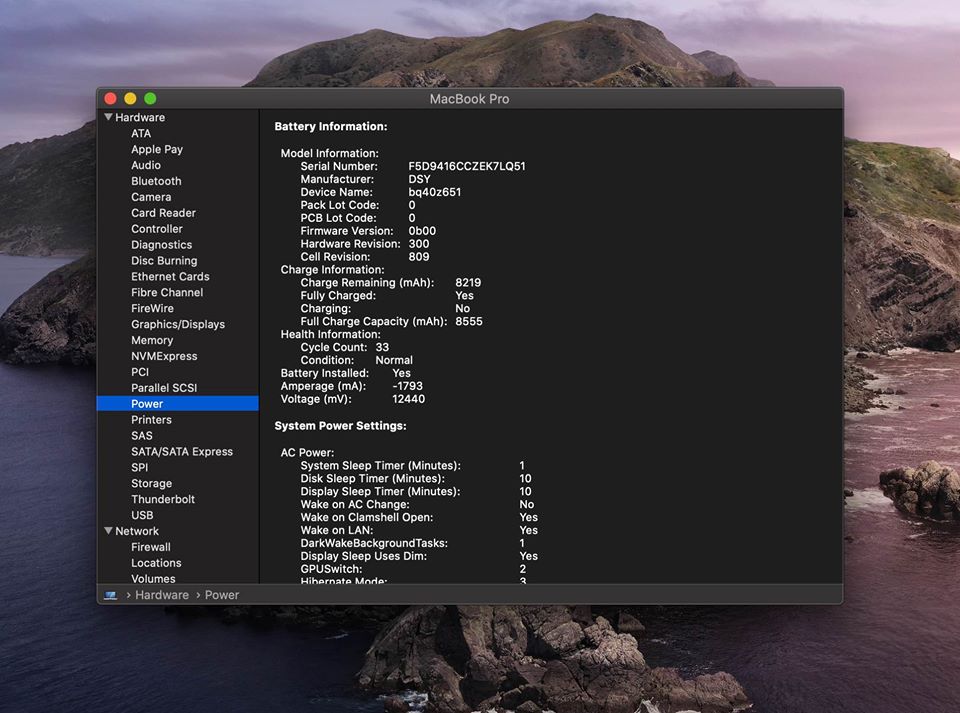Click the Manufacturer value DSY
This screenshot has height=713, width=960.
pyautogui.click(x=419, y=179)
